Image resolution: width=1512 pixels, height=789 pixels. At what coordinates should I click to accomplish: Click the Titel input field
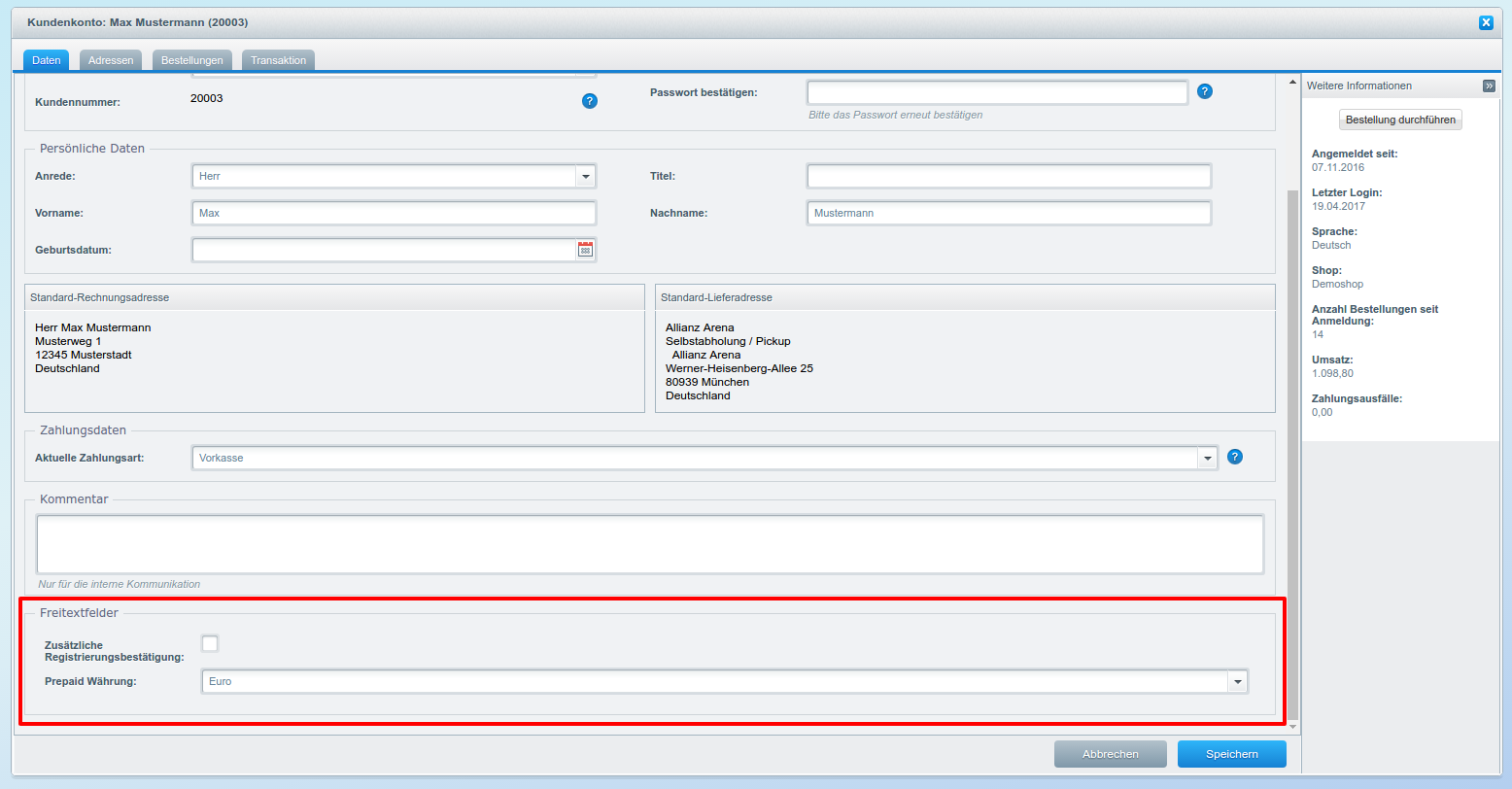[x=1008, y=176]
